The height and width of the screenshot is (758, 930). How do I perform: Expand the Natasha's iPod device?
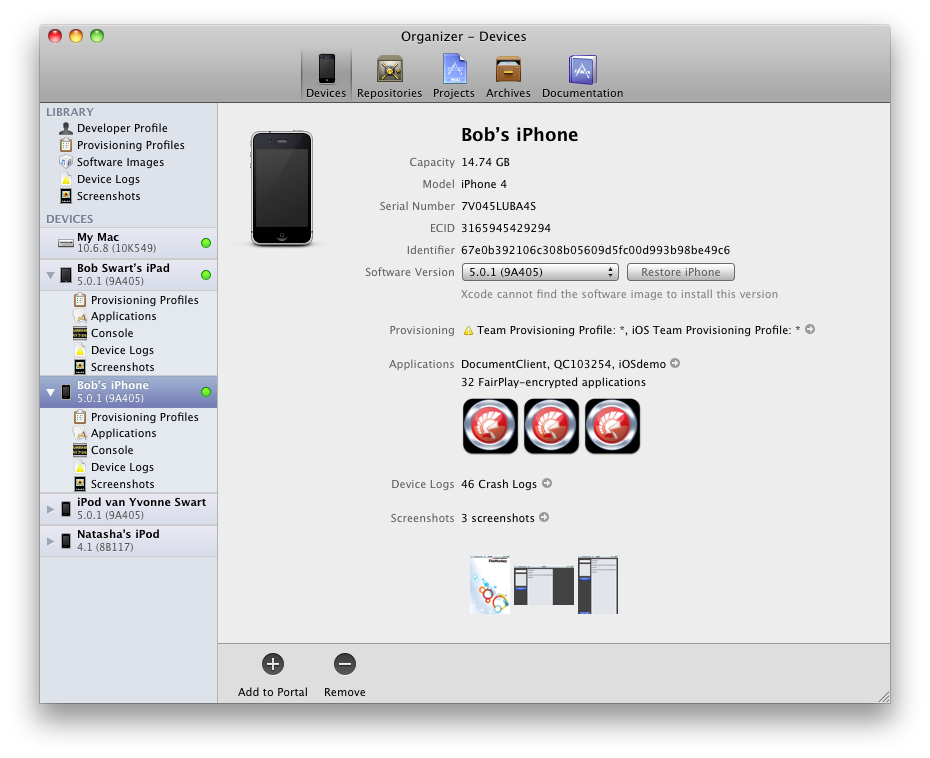pyautogui.click(x=50, y=541)
